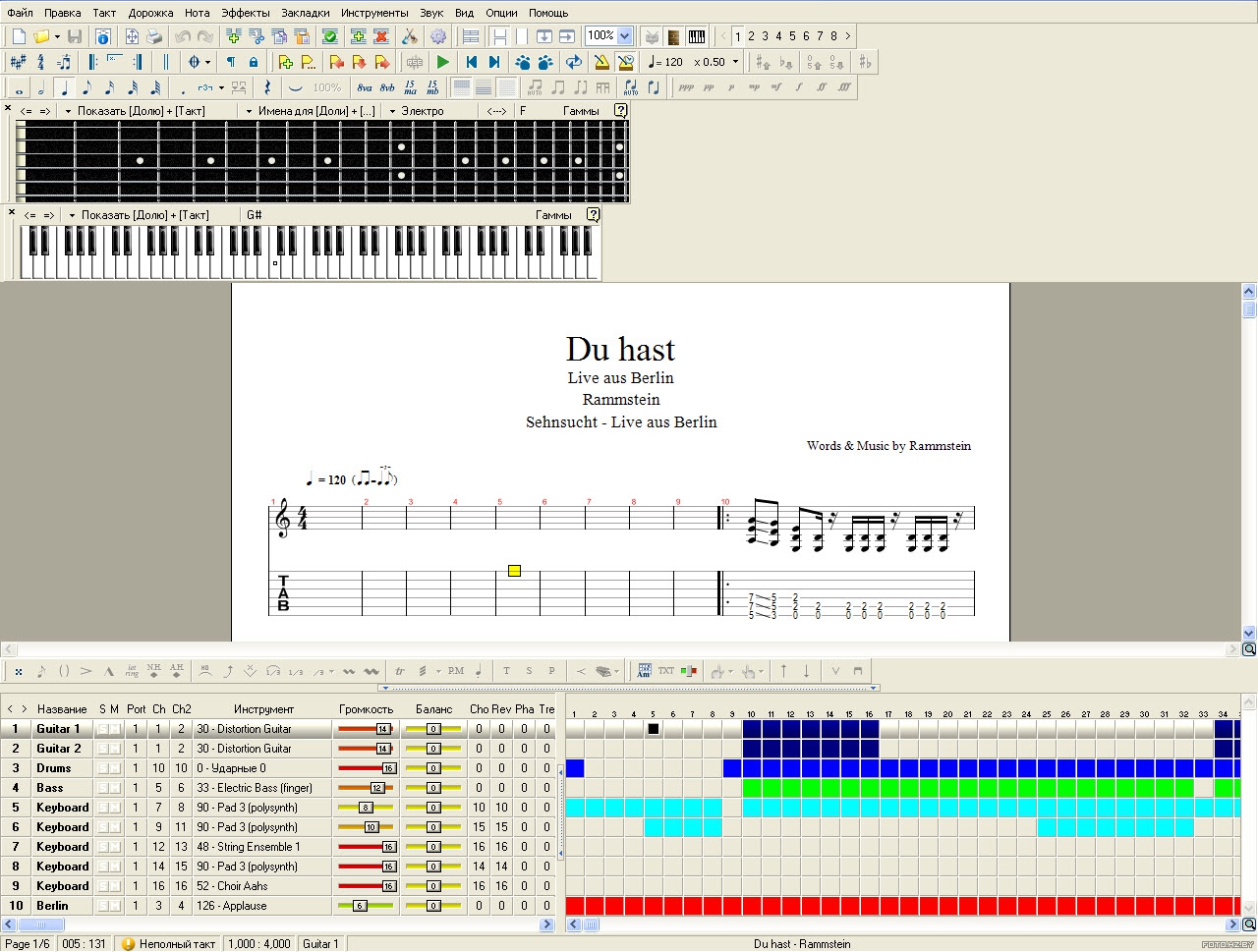
Task: Click the keyboard panel 'Гаммы' button
Action: (x=553, y=215)
